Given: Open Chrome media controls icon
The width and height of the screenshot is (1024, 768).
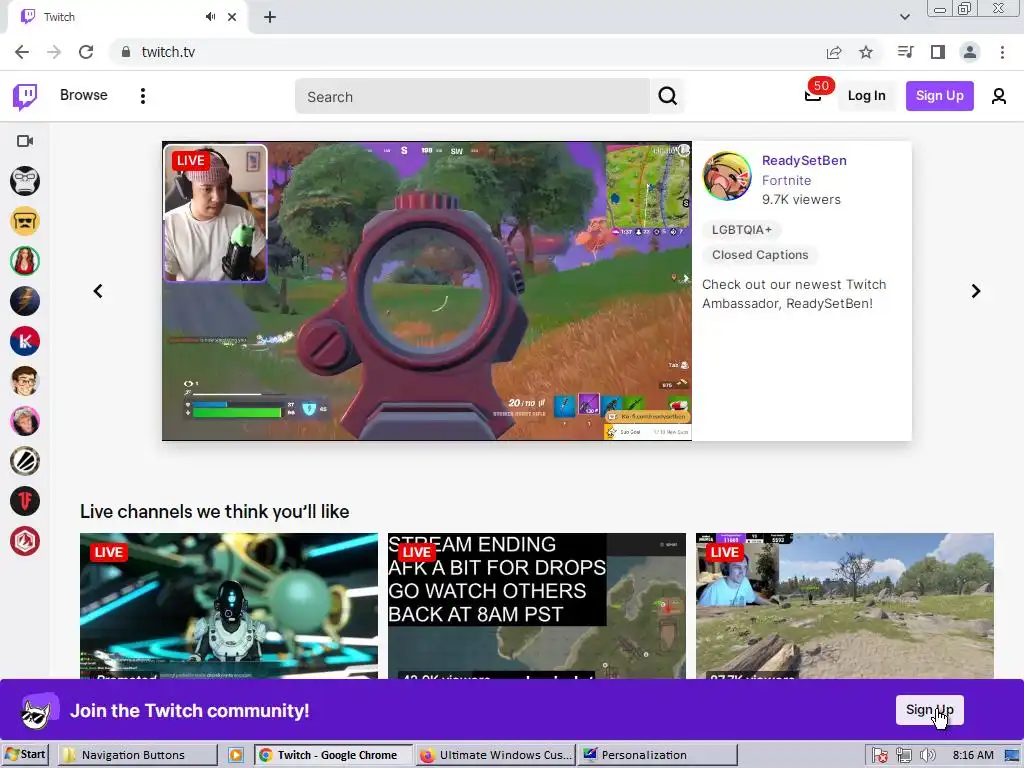Looking at the screenshot, I should point(905,52).
